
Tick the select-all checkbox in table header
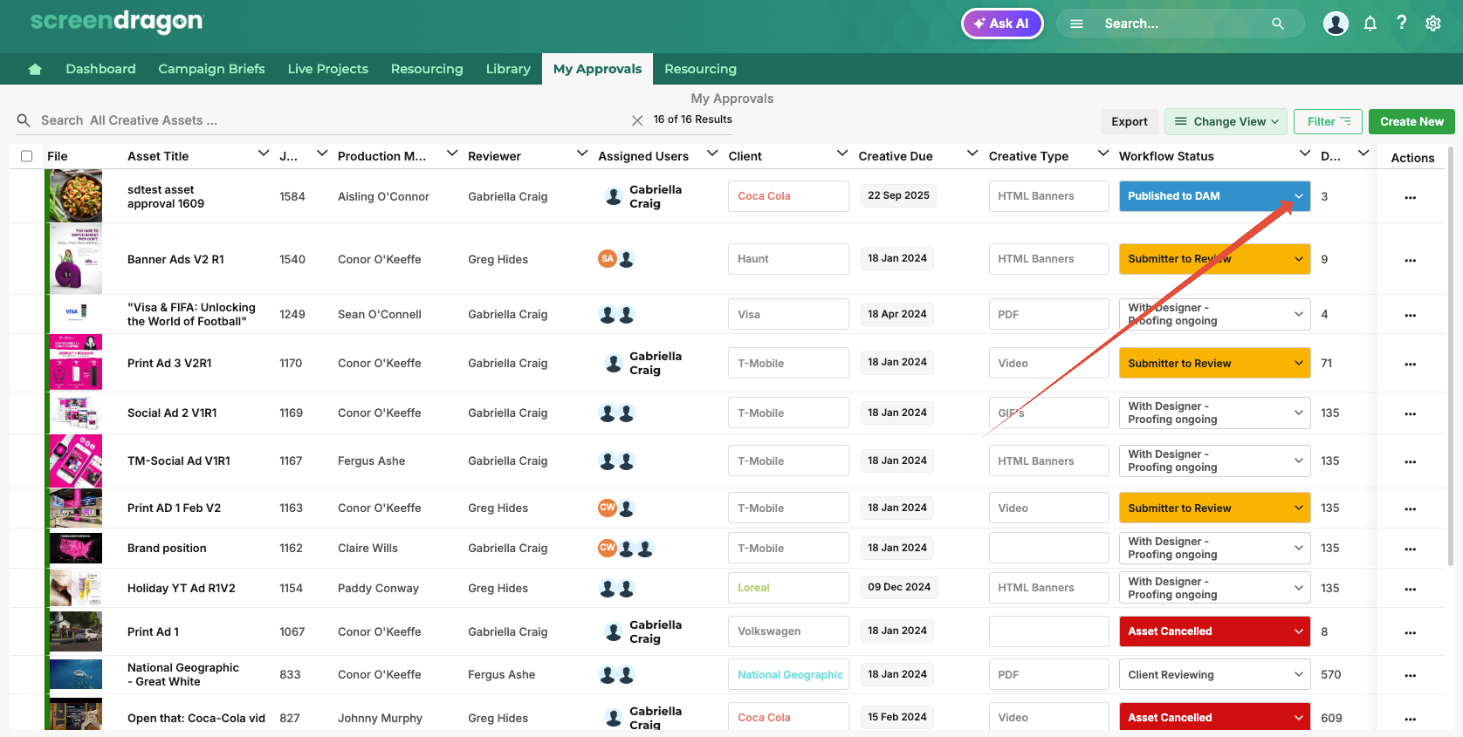(27, 156)
